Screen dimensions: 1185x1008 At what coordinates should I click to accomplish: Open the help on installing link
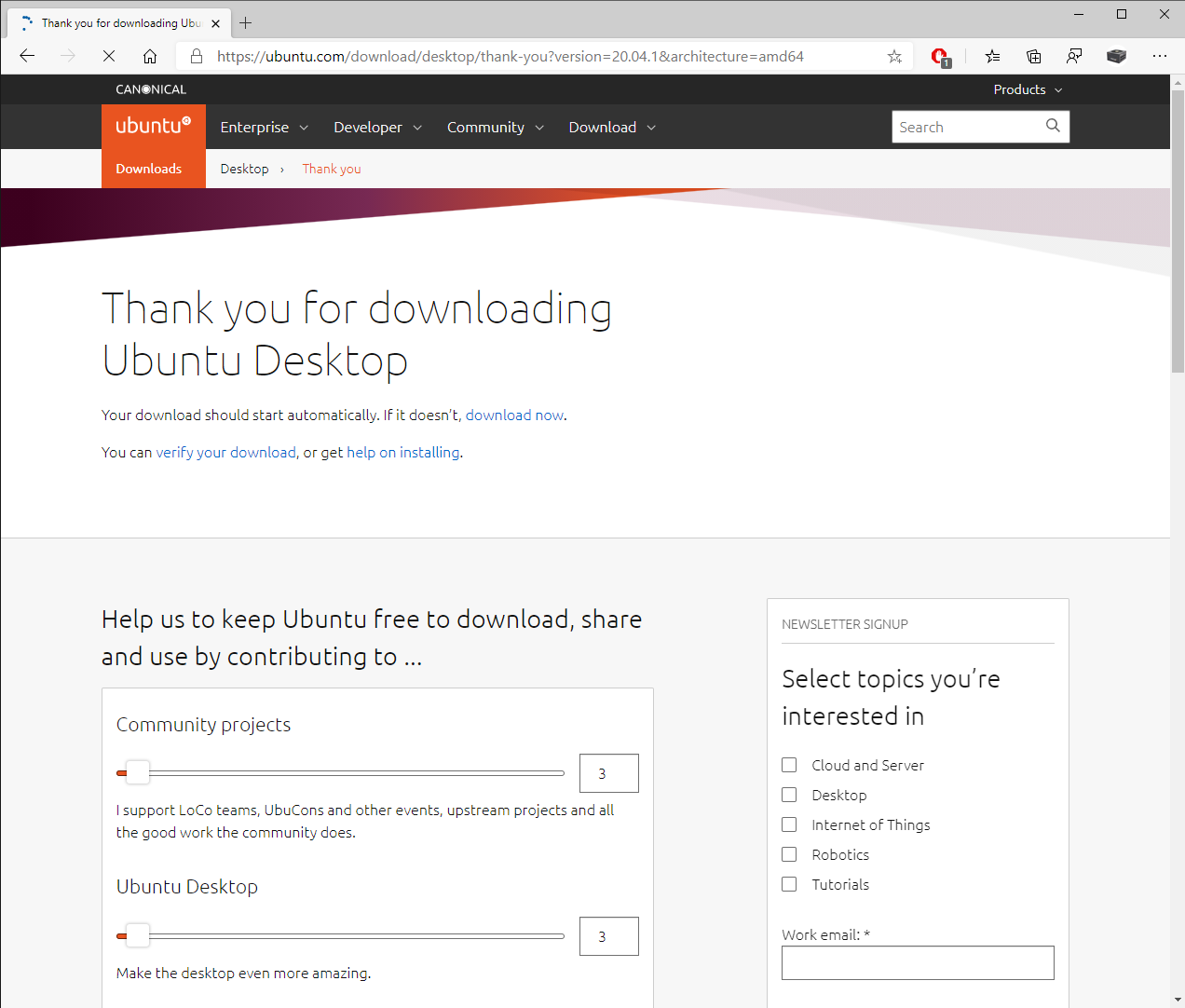pyautogui.click(x=403, y=453)
